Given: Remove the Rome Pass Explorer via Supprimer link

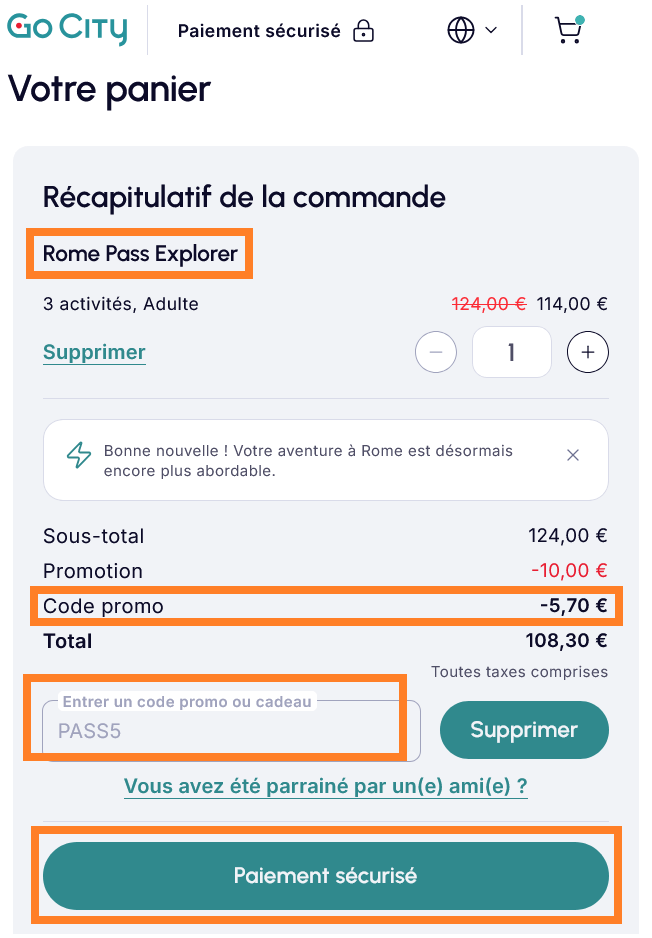Looking at the screenshot, I should tap(94, 352).
